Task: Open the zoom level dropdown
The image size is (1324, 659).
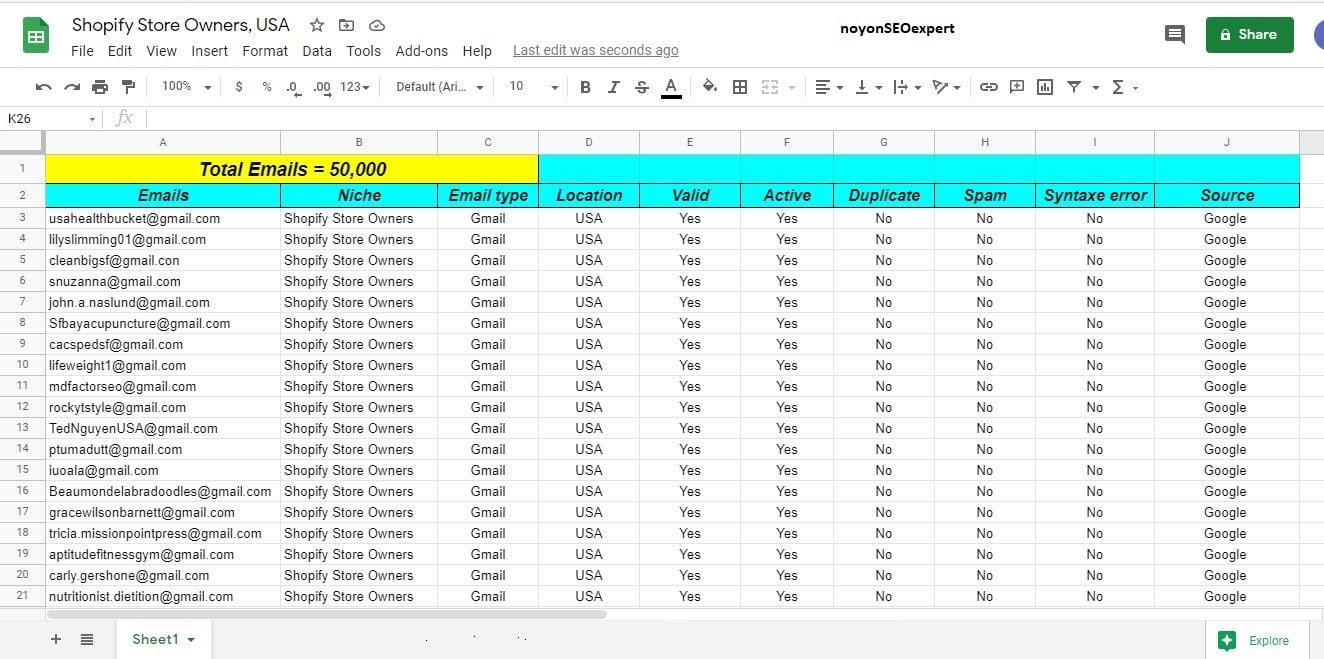Action: pos(184,87)
